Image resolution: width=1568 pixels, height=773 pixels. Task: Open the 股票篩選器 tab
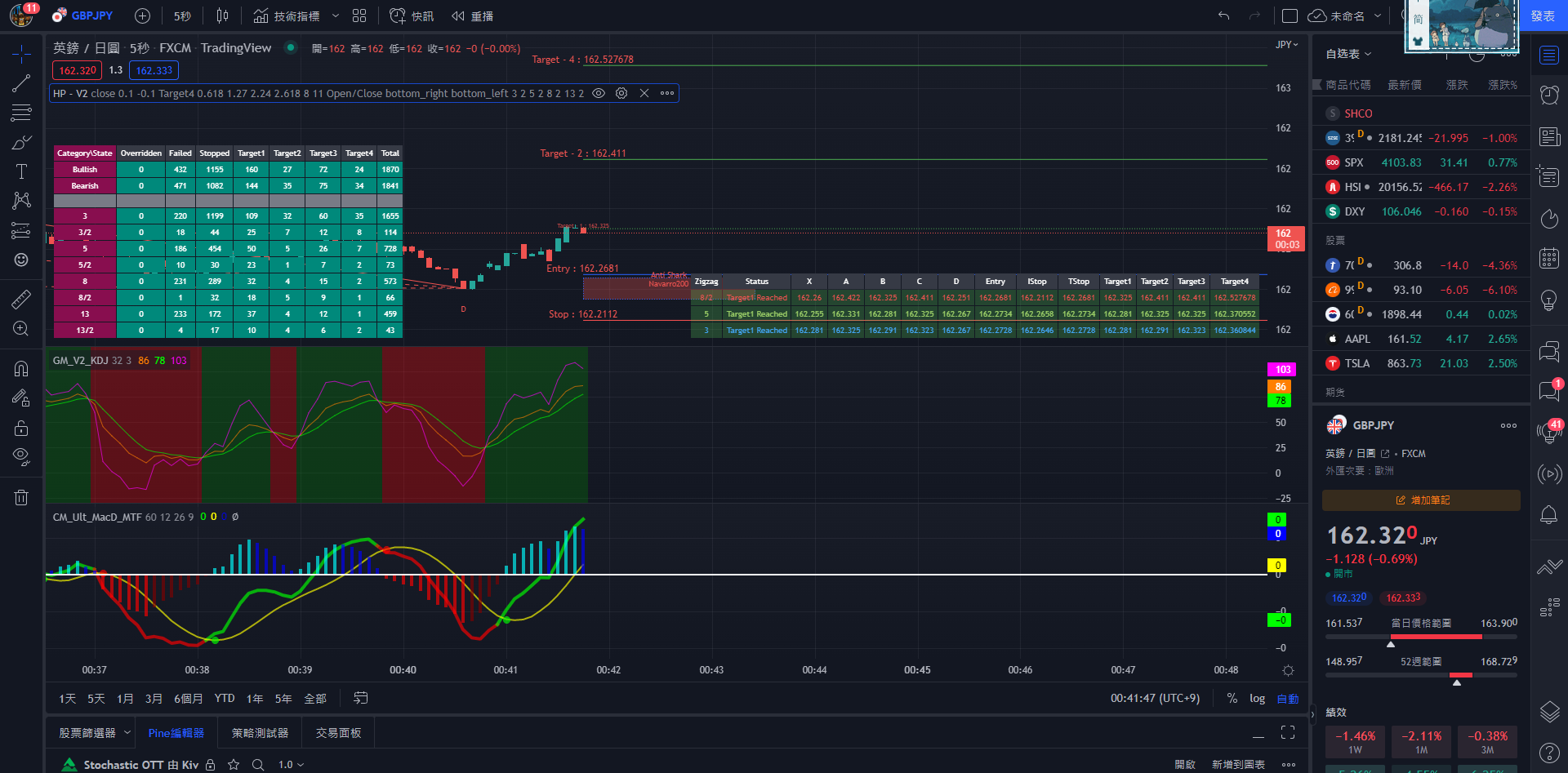[x=87, y=733]
